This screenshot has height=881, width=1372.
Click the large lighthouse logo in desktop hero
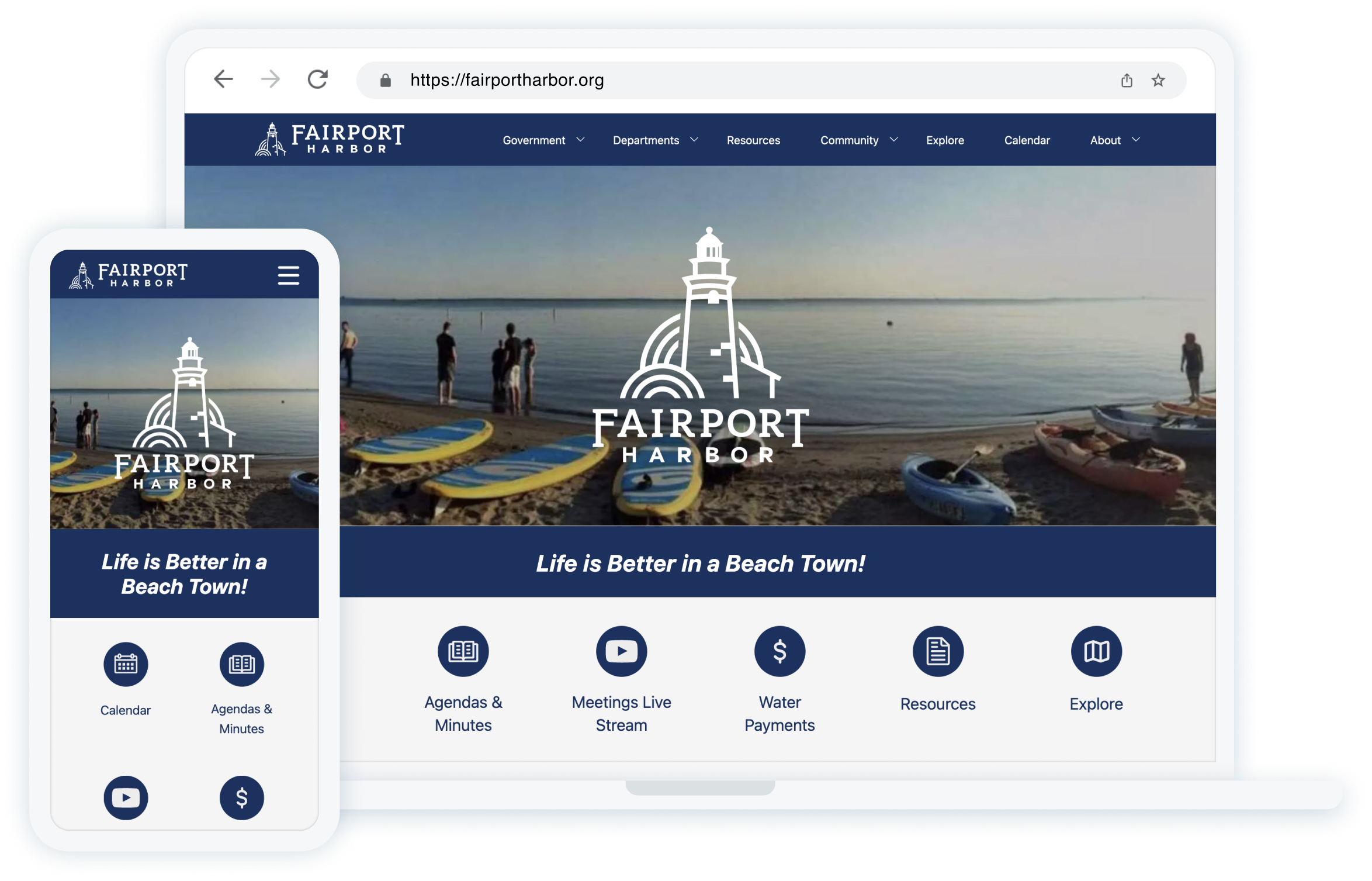tap(701, 345)
